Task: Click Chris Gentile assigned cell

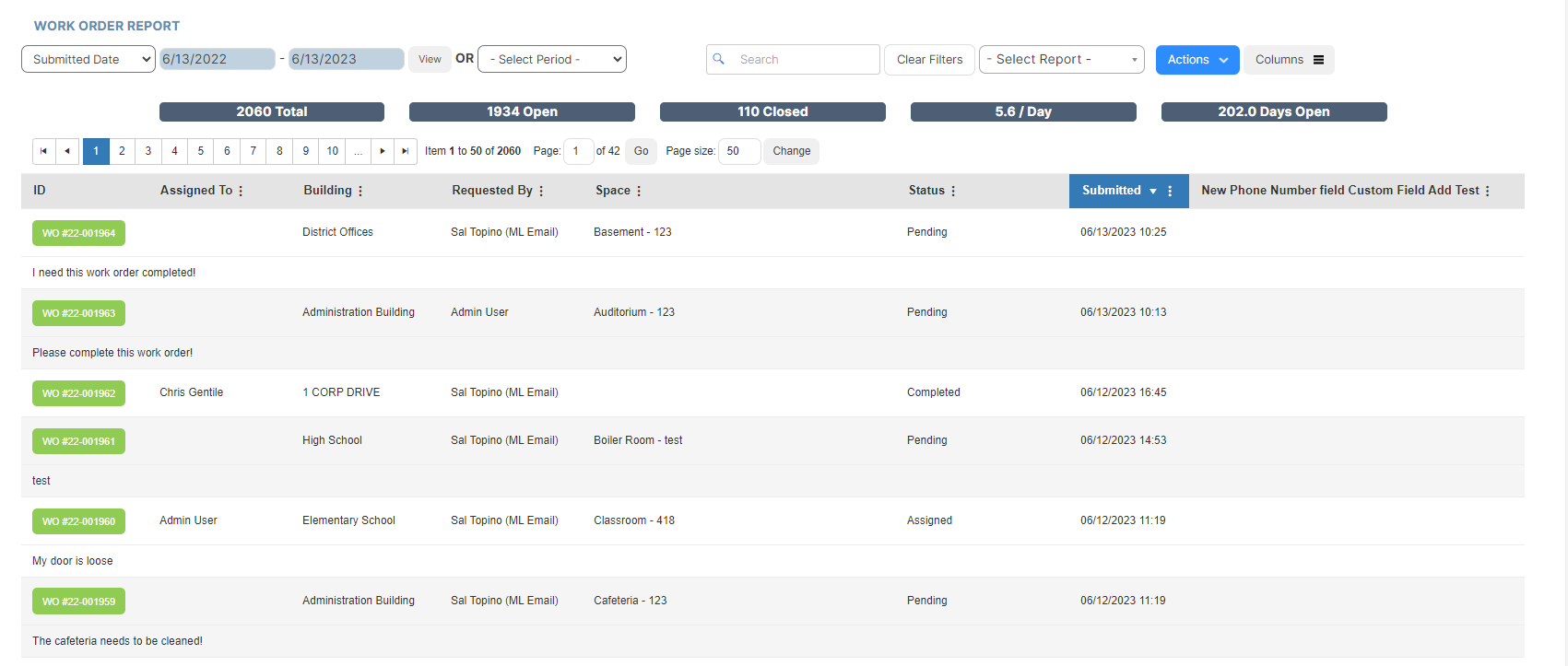Action: click(191, 392)
